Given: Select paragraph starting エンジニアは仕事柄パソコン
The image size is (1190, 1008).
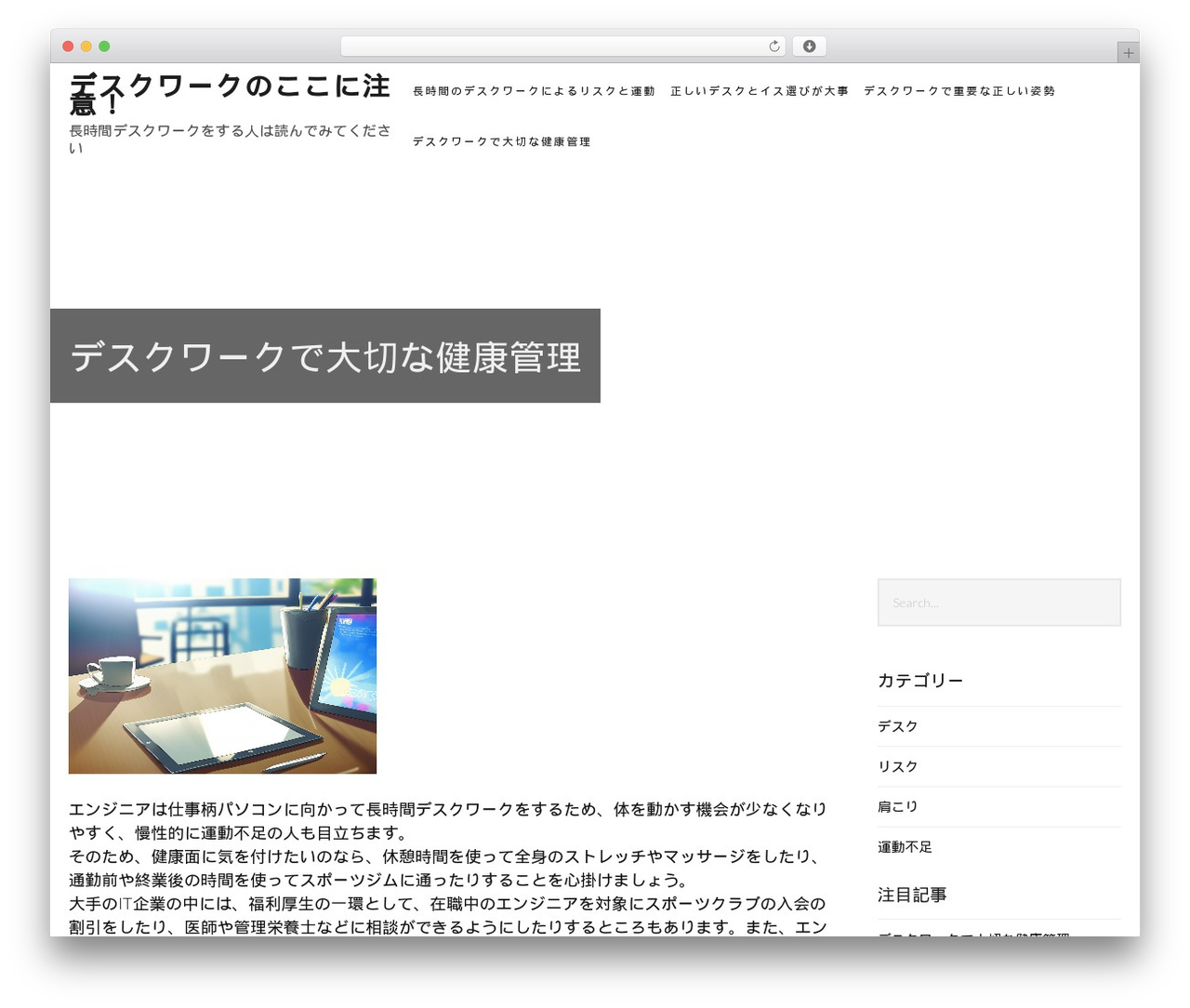Looking at the screenshot, I should point(448,821).
